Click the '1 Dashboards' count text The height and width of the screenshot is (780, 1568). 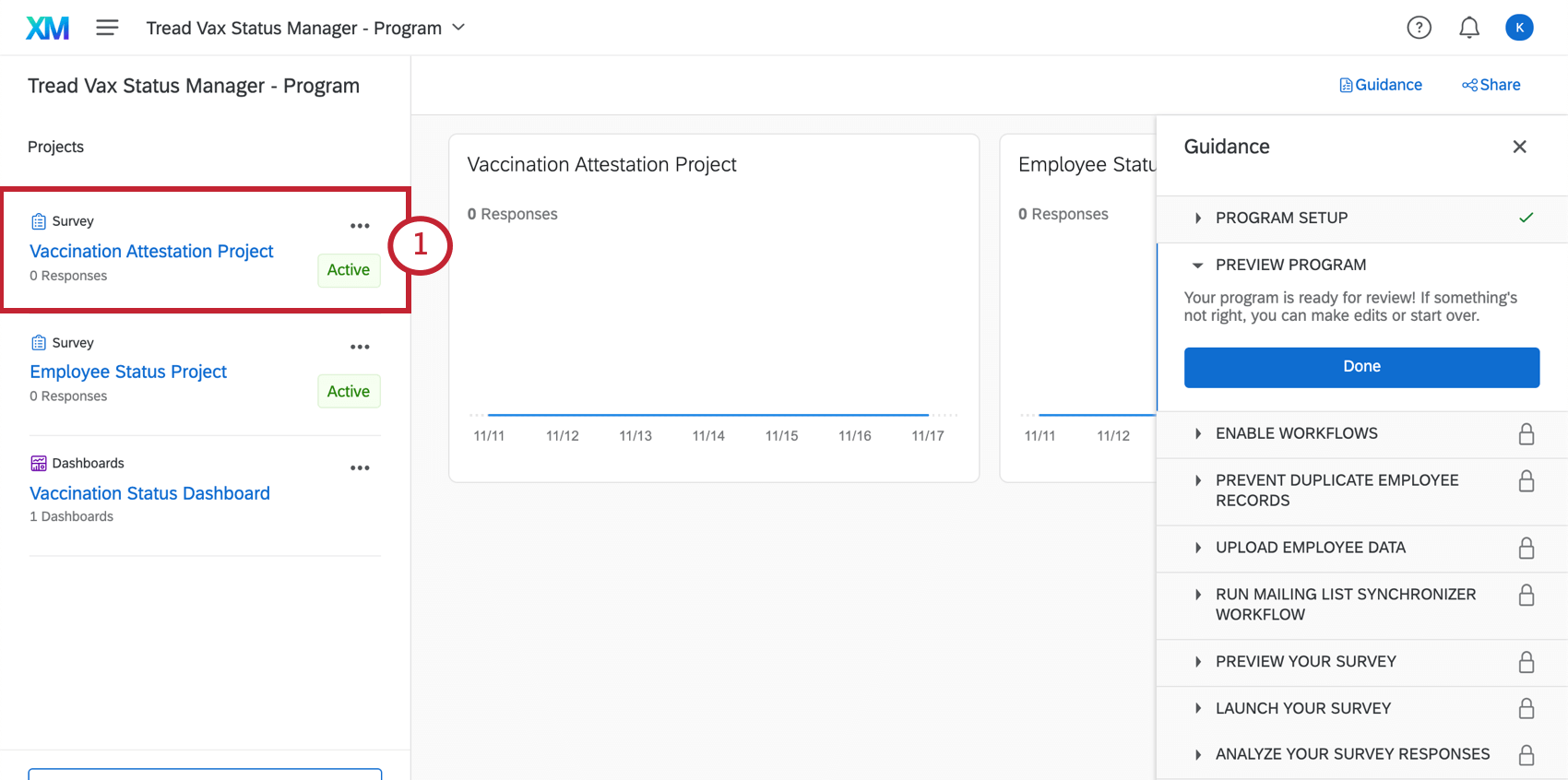[71, 516]
